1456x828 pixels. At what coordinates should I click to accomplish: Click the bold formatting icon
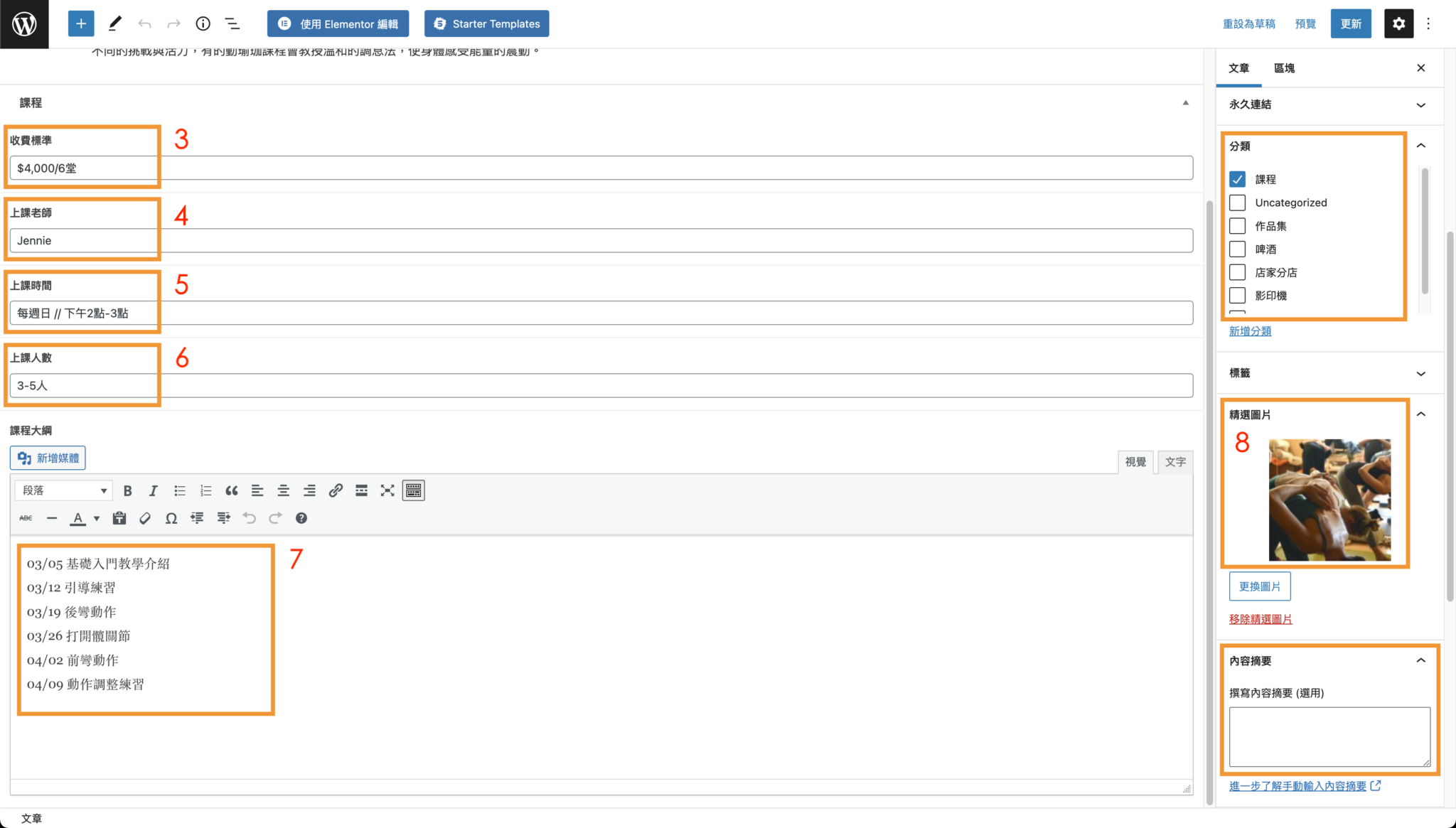(x=128, y=490)
